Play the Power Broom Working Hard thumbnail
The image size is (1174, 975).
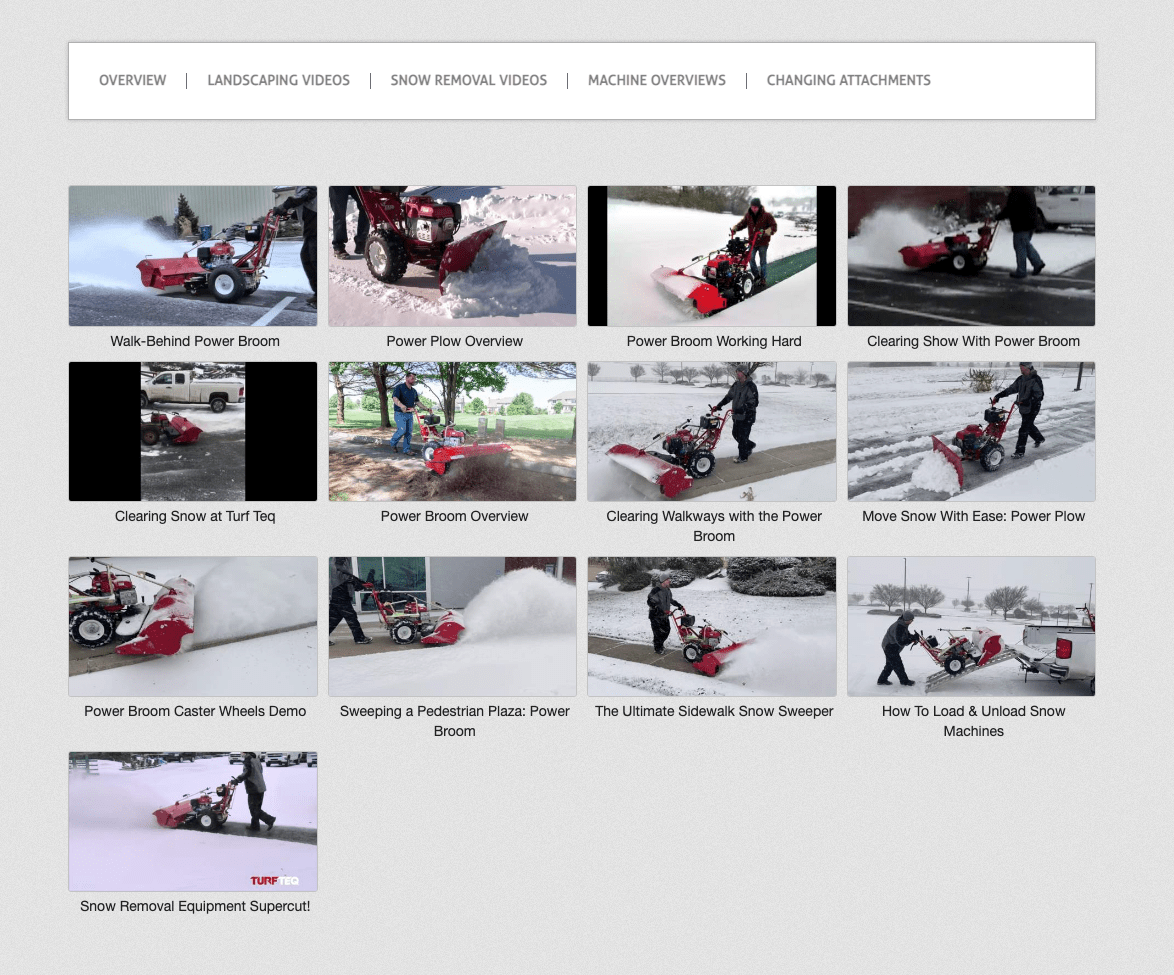pyautogui.click(x=712, y=256)
